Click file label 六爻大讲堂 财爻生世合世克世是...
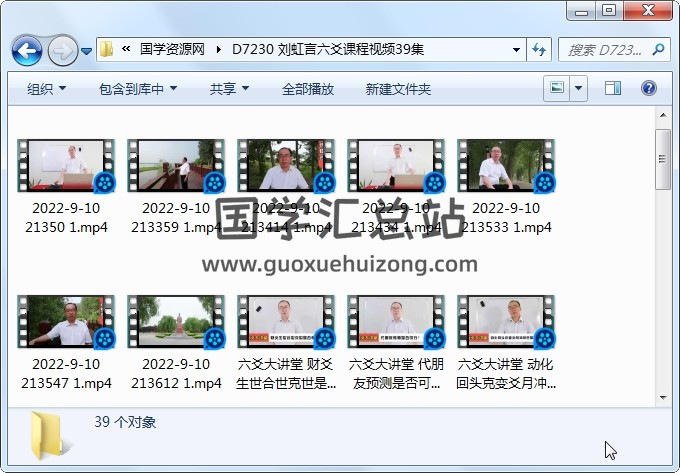 [x=286, y=374]
